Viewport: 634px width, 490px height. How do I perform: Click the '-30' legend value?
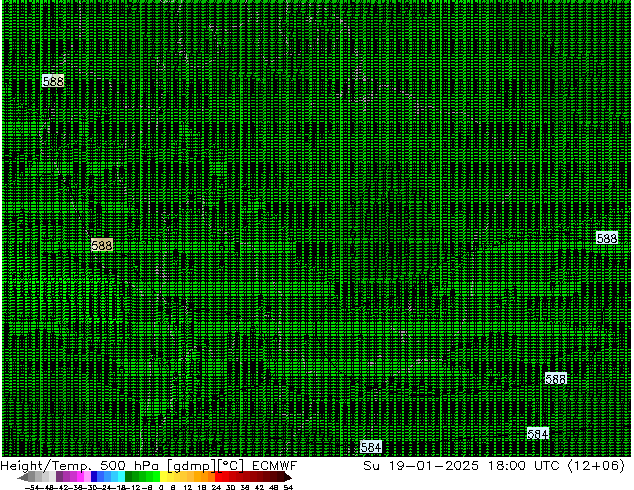(x=91, y=487)
